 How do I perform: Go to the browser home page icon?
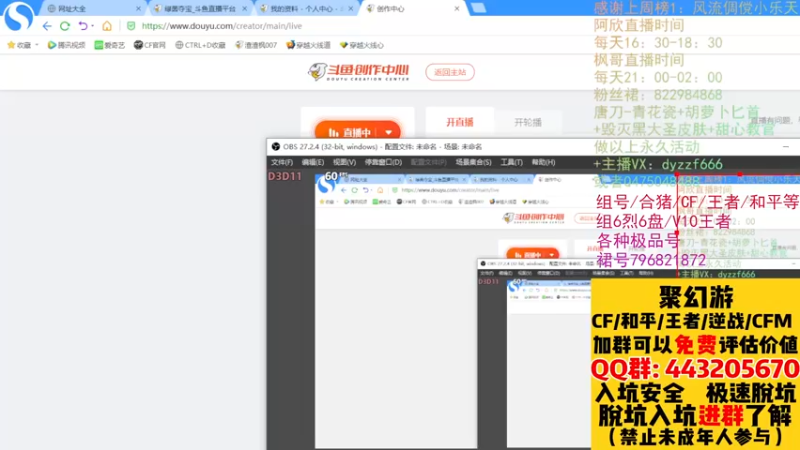pyautogui.click(x=107, y=26)
